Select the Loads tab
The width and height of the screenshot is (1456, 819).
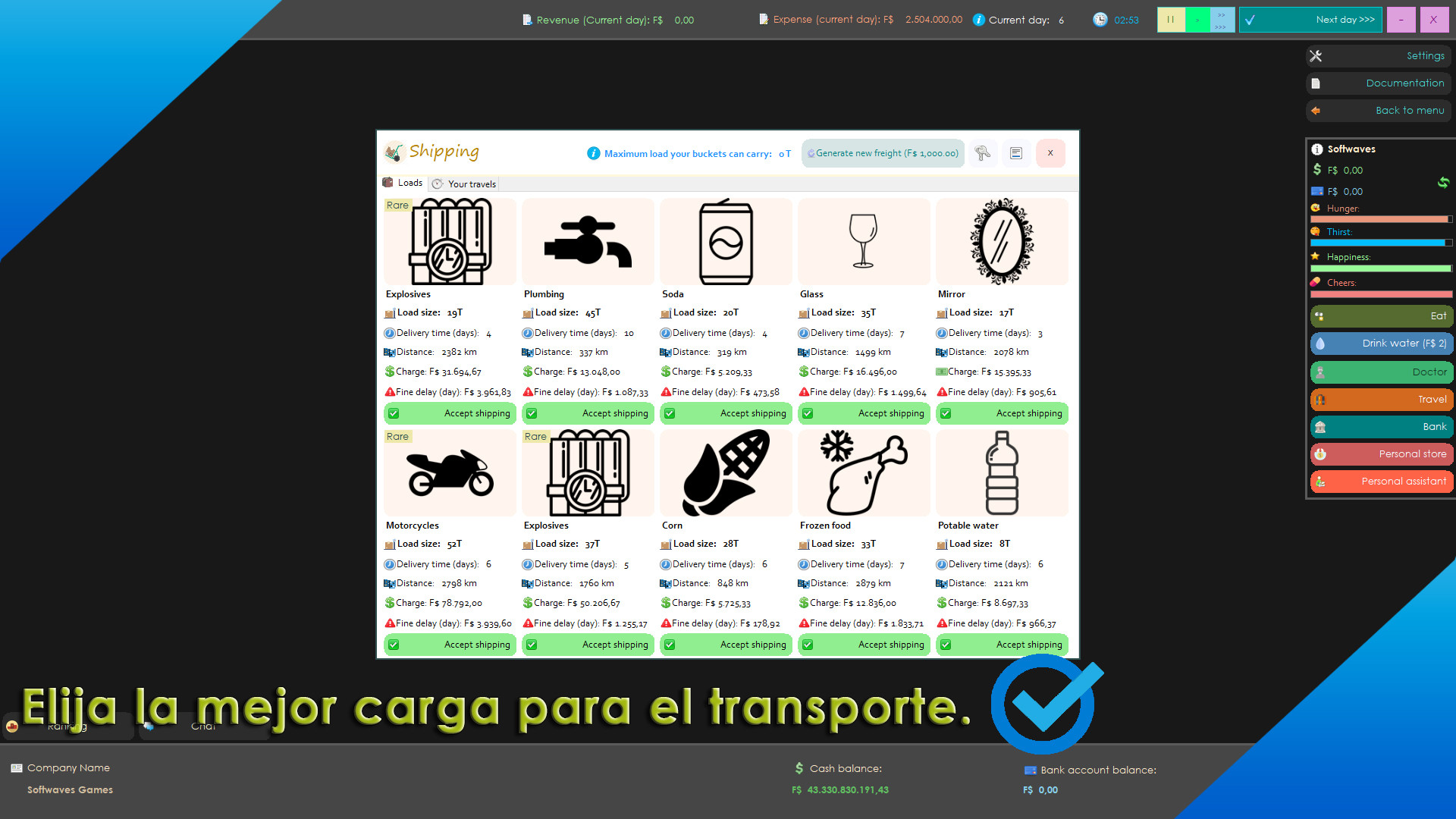click(403, 183)
